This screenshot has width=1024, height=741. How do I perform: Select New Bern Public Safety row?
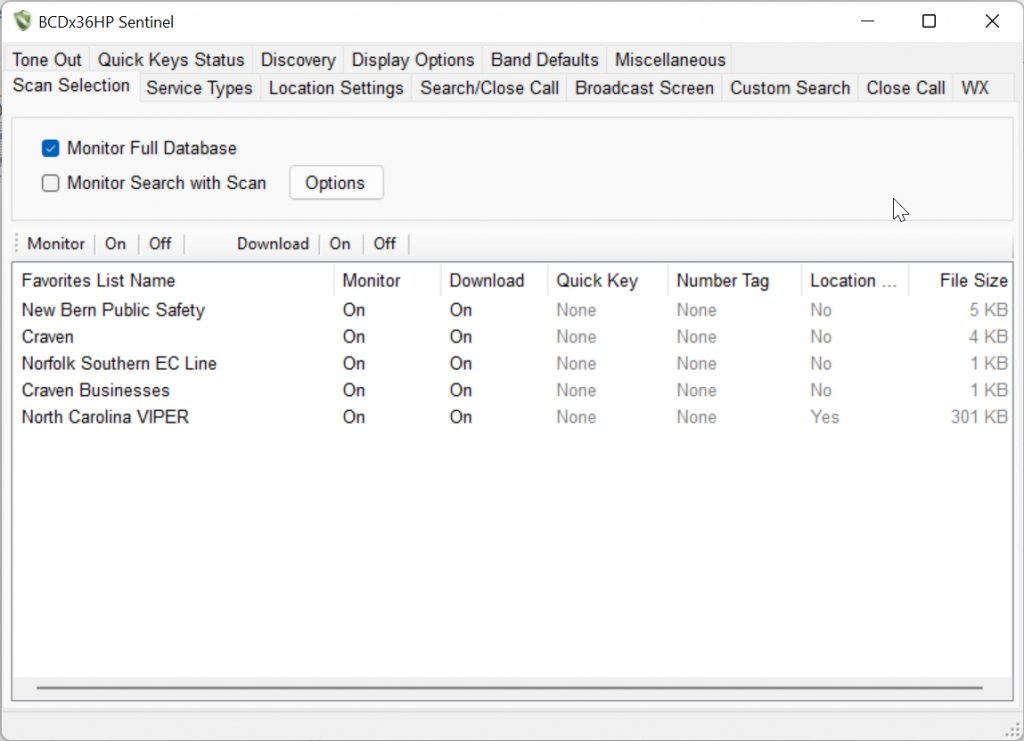[513, 310]
